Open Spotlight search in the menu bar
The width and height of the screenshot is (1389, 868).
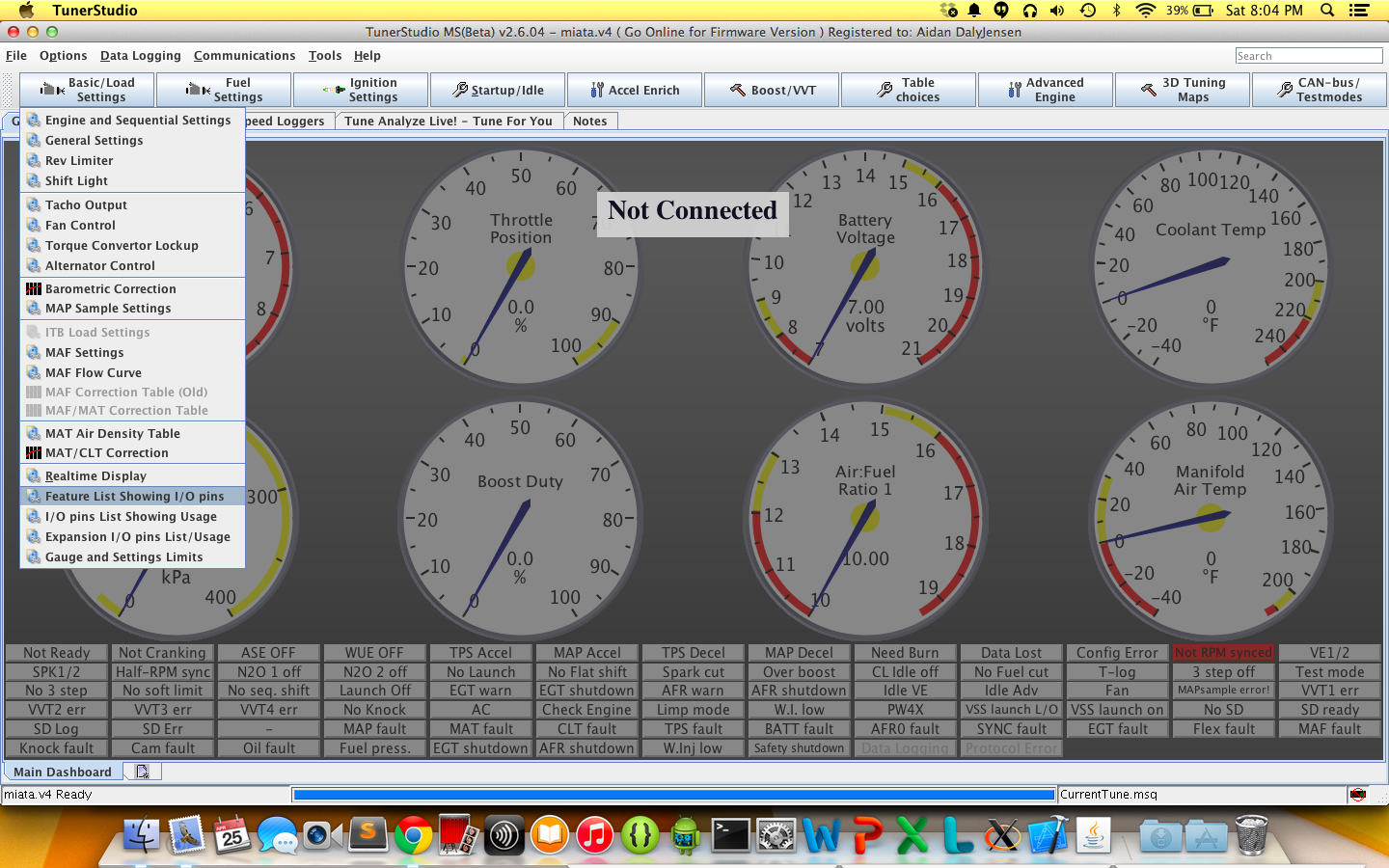(x=1327, y=11)
